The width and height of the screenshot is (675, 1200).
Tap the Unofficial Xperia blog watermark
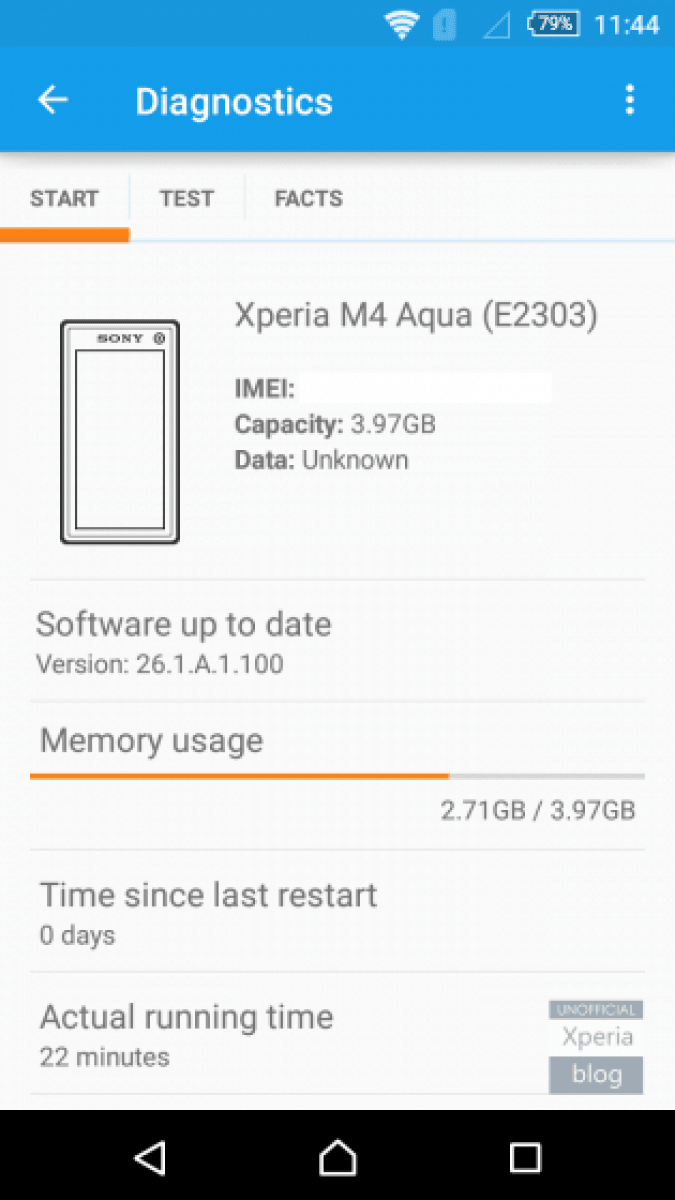pyautogui.click(x=596, y=1045)
